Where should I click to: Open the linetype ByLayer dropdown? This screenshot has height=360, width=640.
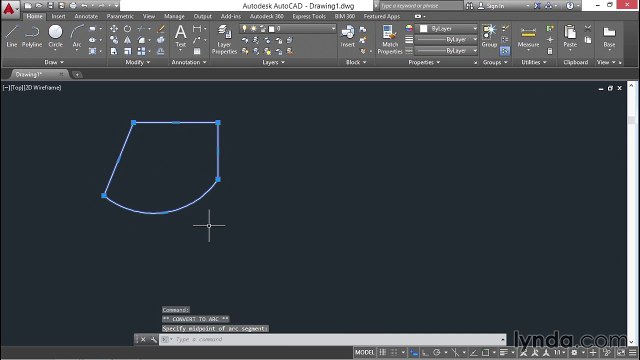[447, 51]
